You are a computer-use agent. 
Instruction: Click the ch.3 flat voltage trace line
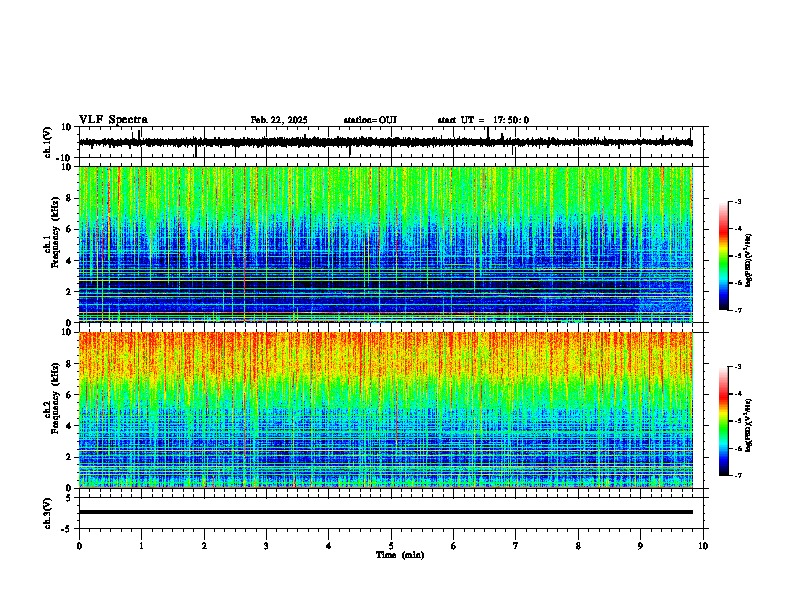click(x=385, y=512)
